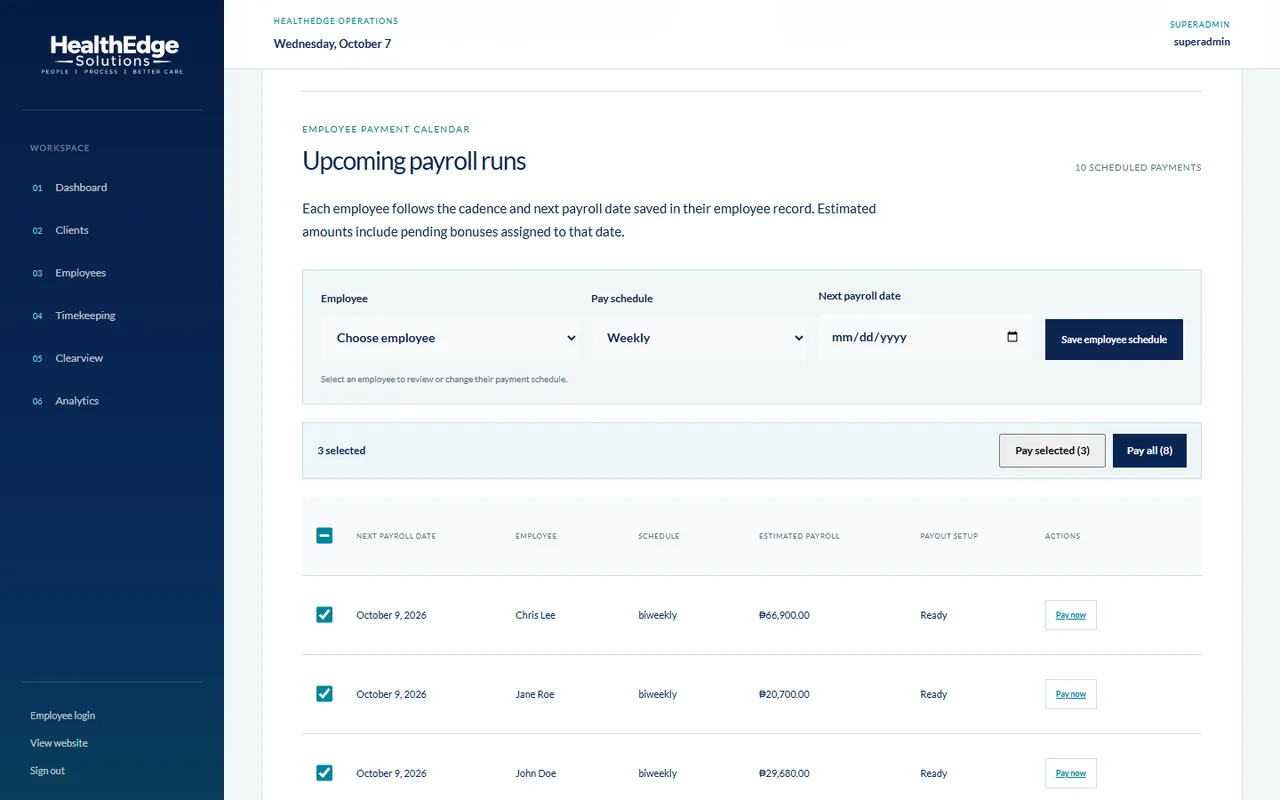
Task: Click Estimated Payroll column header
Action: point(799,536)
